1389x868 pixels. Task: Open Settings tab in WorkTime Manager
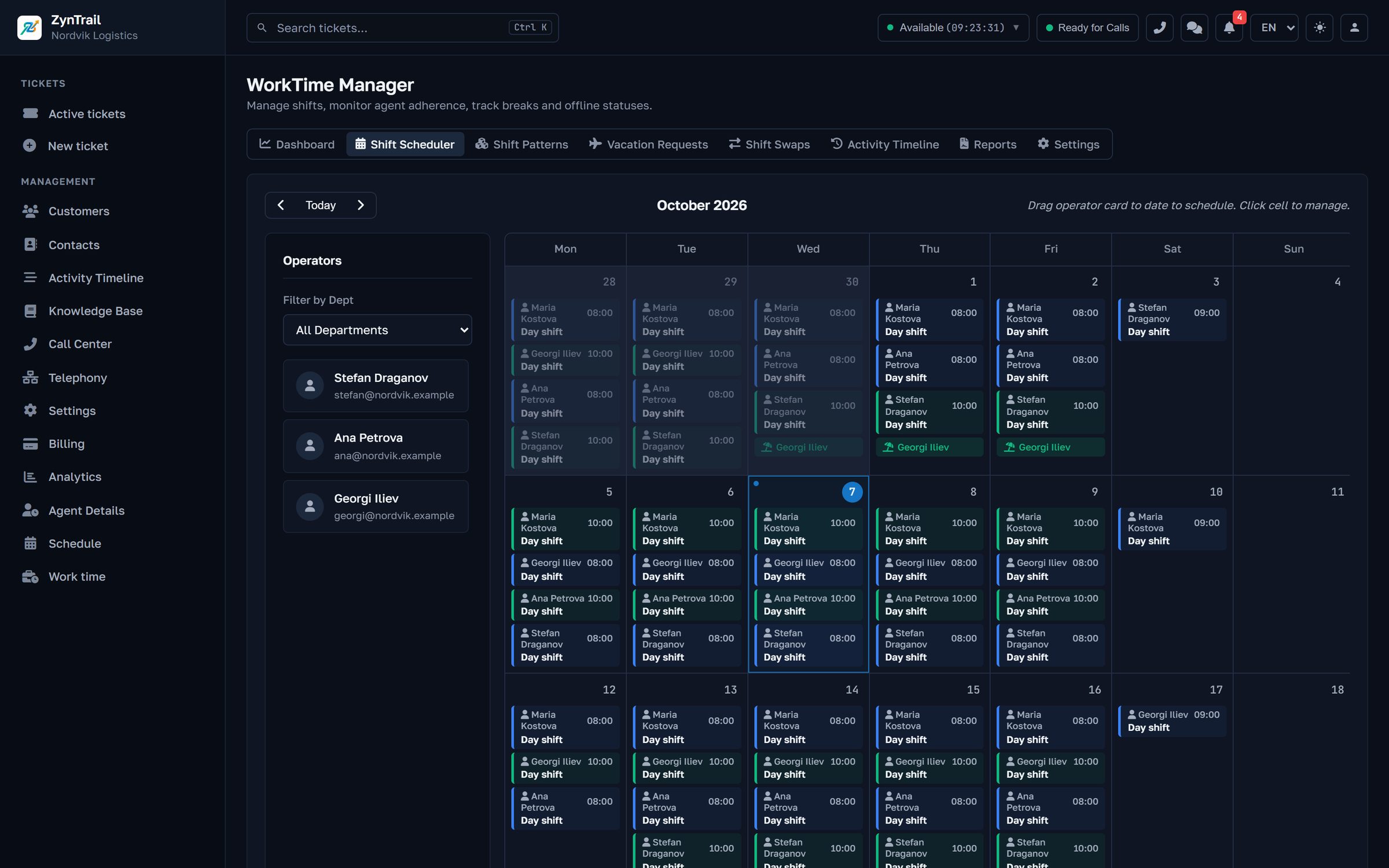(x=1068, y=144)
